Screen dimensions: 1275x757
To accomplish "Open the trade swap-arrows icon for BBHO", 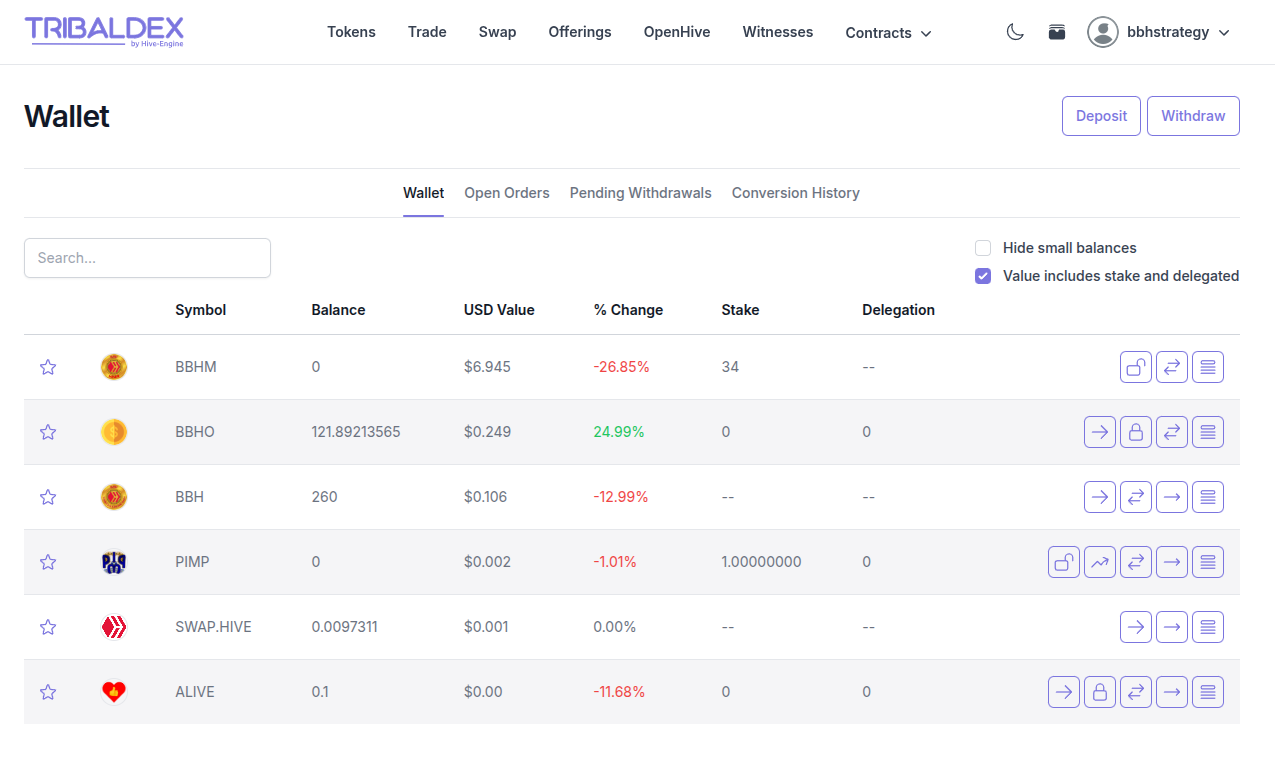I will 1171,432.
